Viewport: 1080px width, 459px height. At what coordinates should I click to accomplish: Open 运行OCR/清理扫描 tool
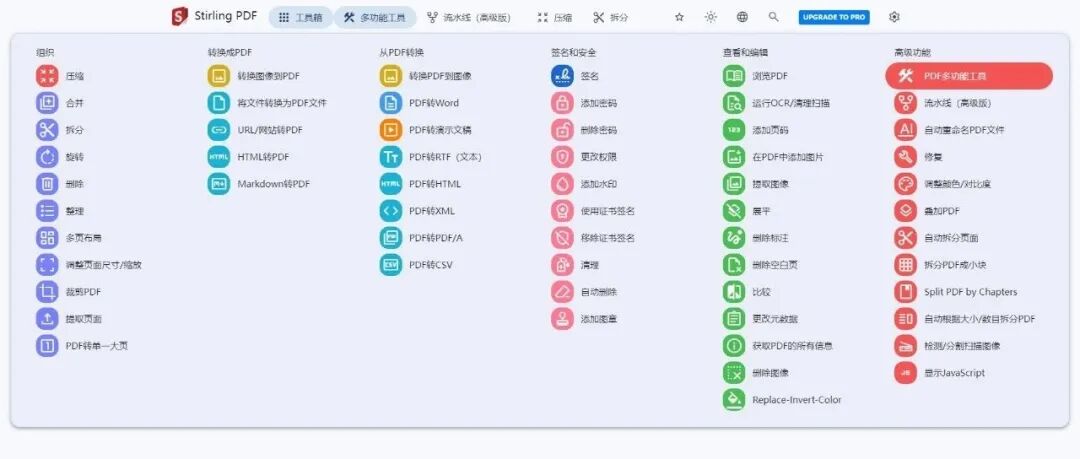pos(776,103)
